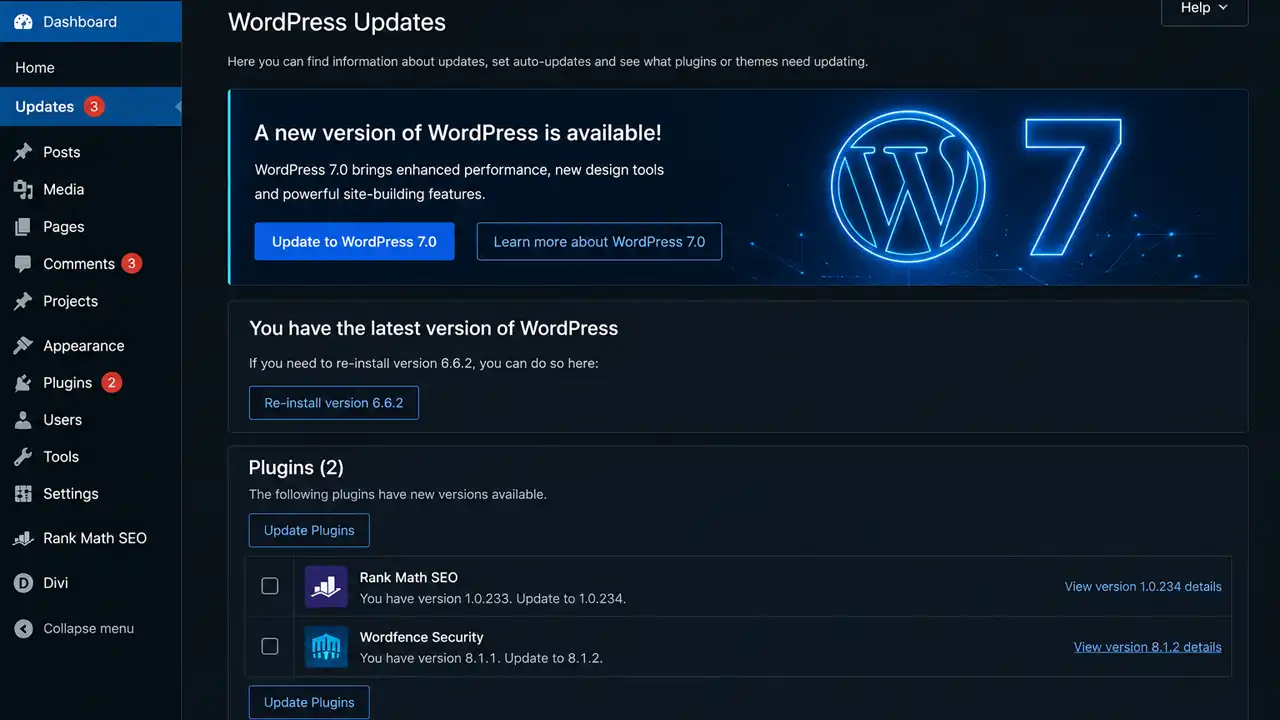The image size is (1280, 720).
Task: Click Collapse menu text
Action: 88,629
